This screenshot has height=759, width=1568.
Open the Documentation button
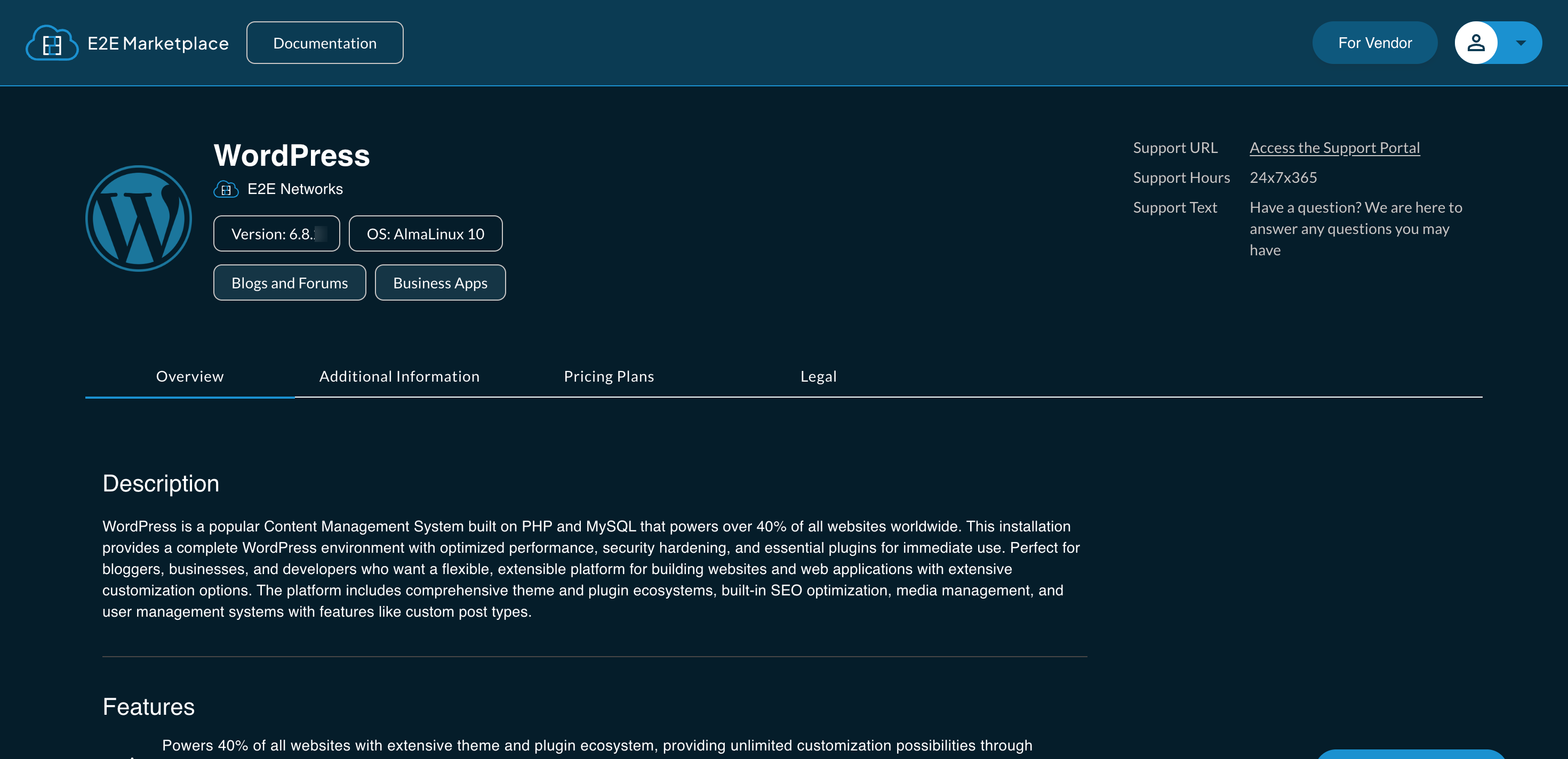324,43
